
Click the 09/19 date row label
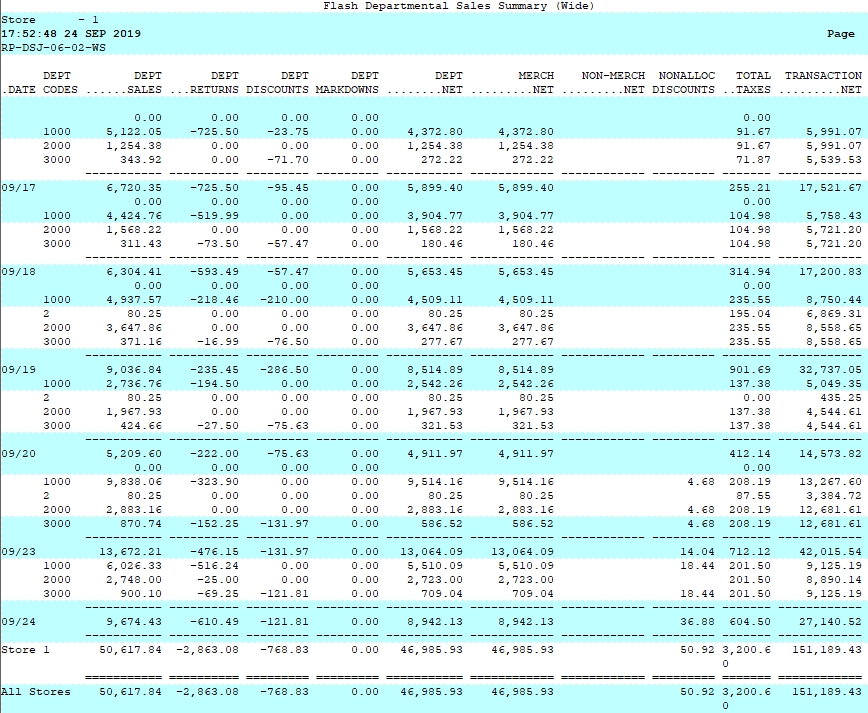pyautogui.click(x=17, y=369)
